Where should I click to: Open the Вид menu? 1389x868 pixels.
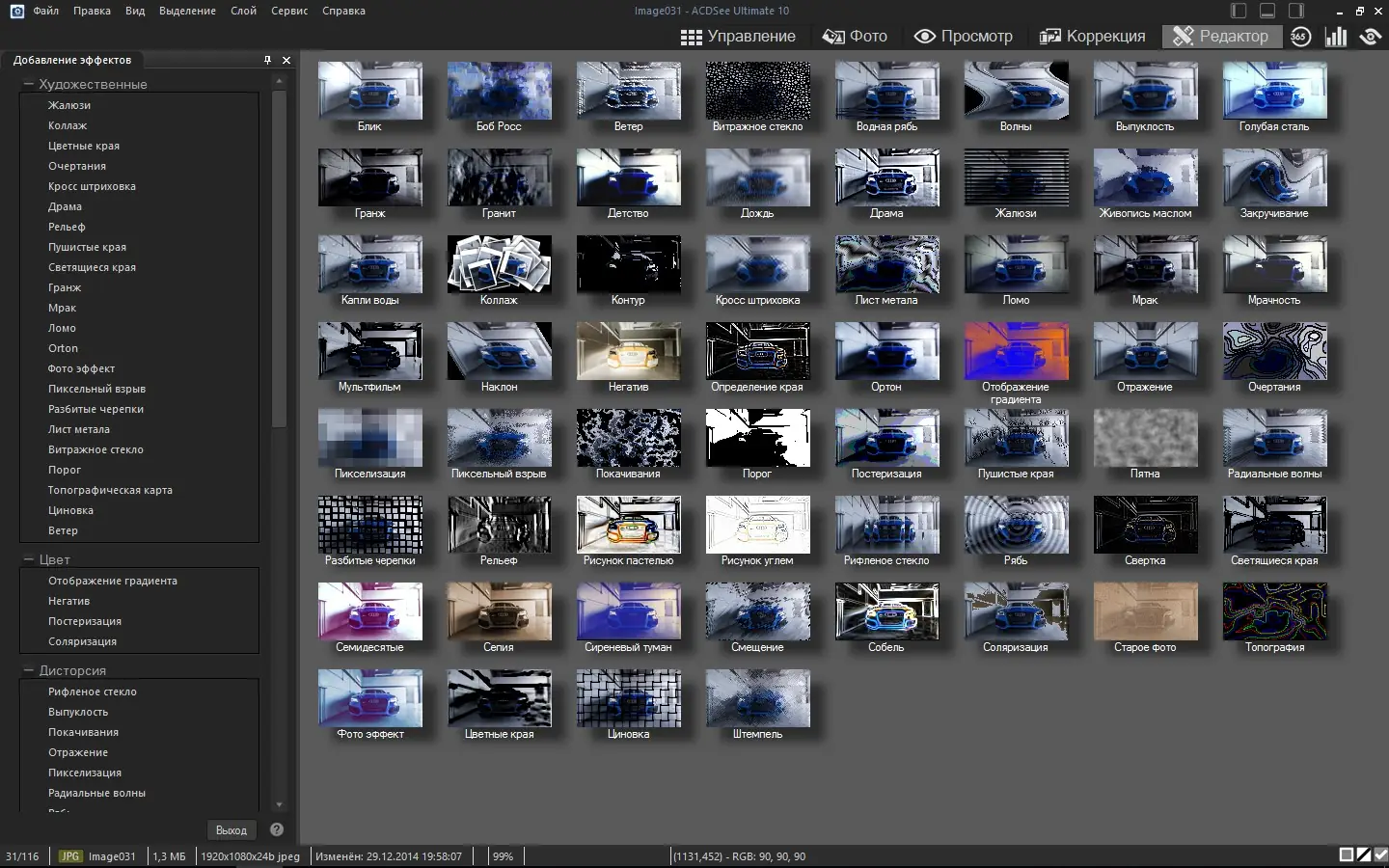135,11
